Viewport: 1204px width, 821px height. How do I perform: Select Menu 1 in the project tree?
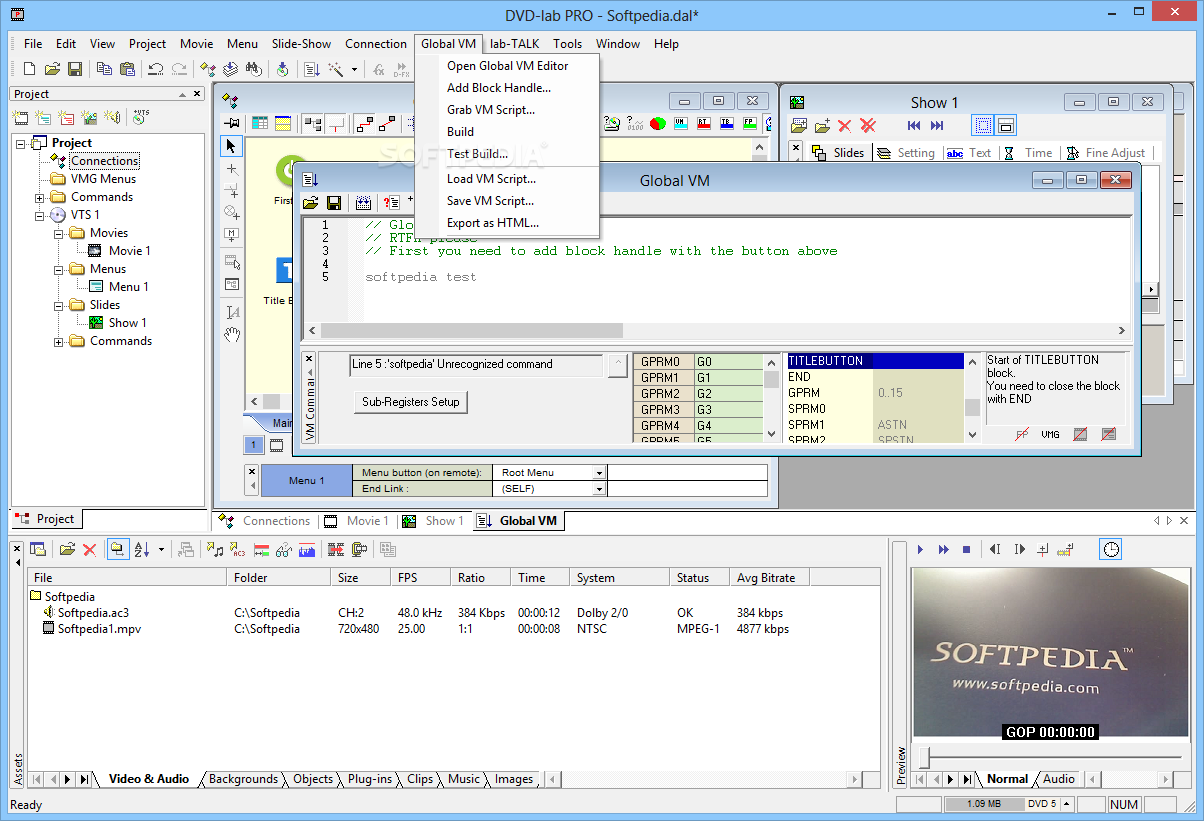(x=129, y=287)
